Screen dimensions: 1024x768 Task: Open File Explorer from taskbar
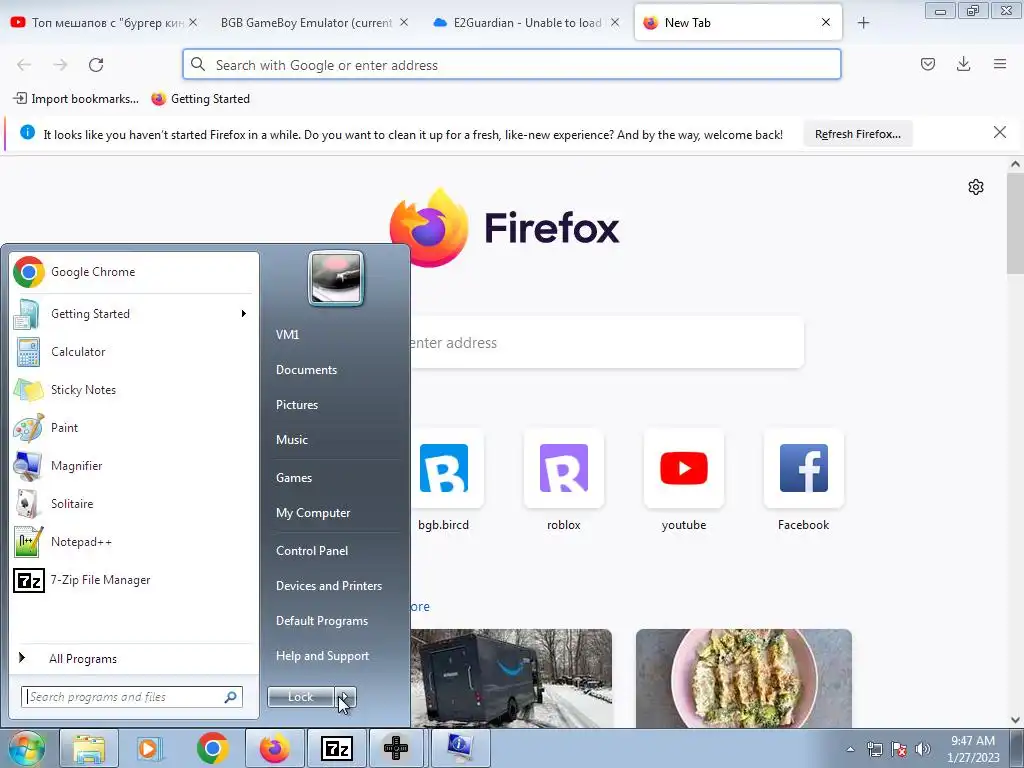click(89, 748)
